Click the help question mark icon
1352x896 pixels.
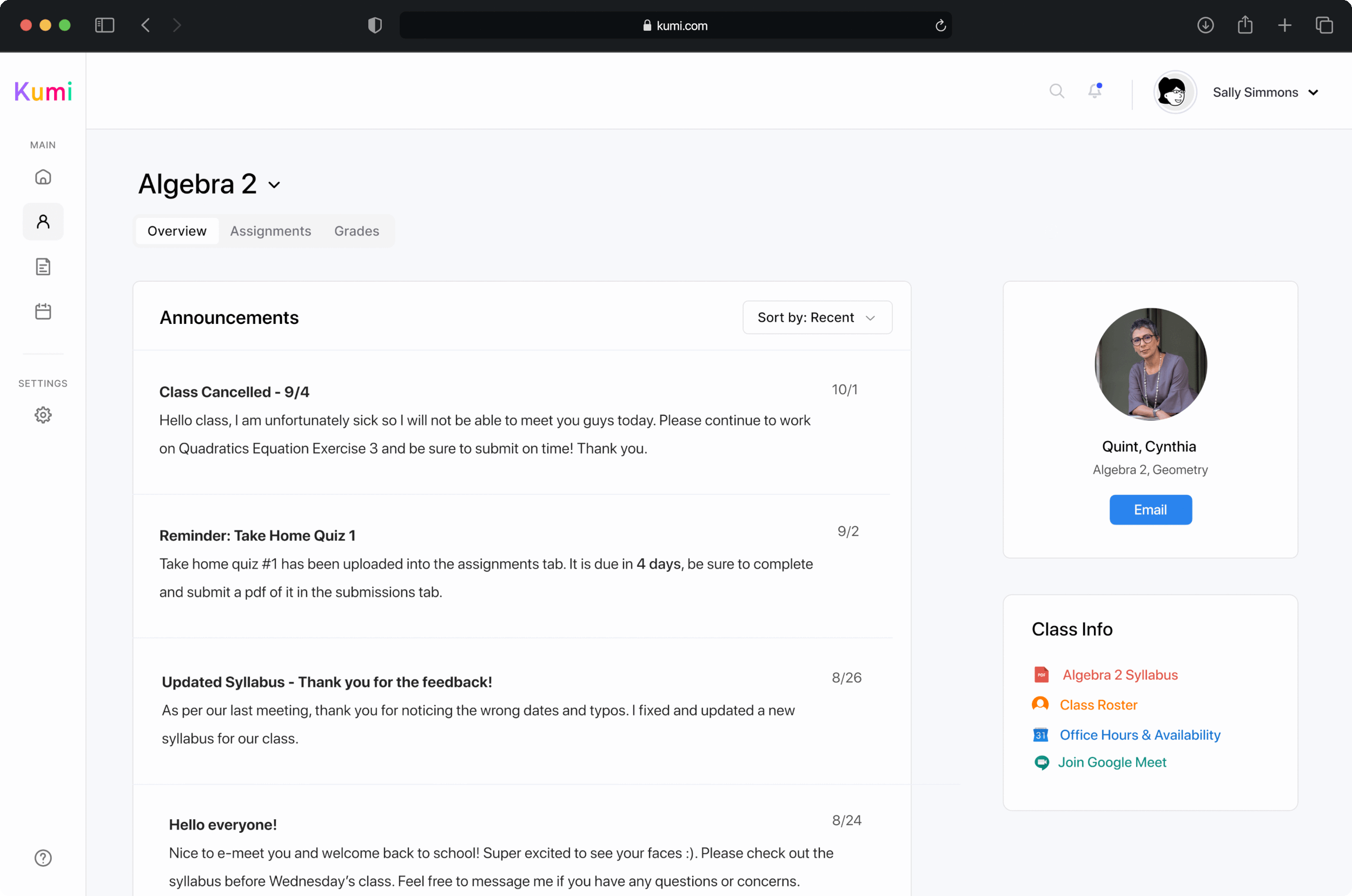(x=43, y=858)
